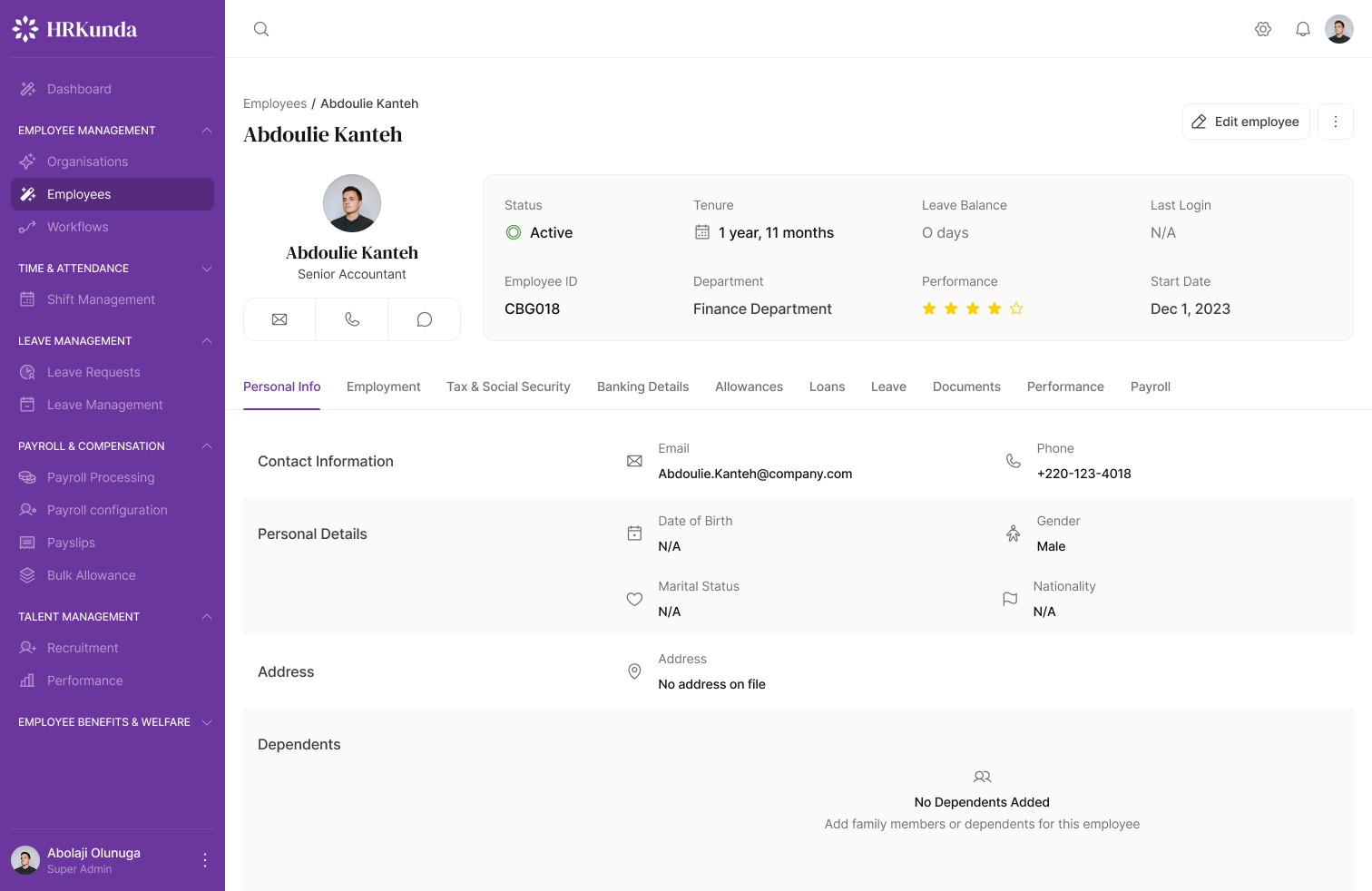Select the email envelope icon under Abdoulie's photo
Image resolution: width=1372 pixels, height=891 pixels.
click(x=279, y=318)
